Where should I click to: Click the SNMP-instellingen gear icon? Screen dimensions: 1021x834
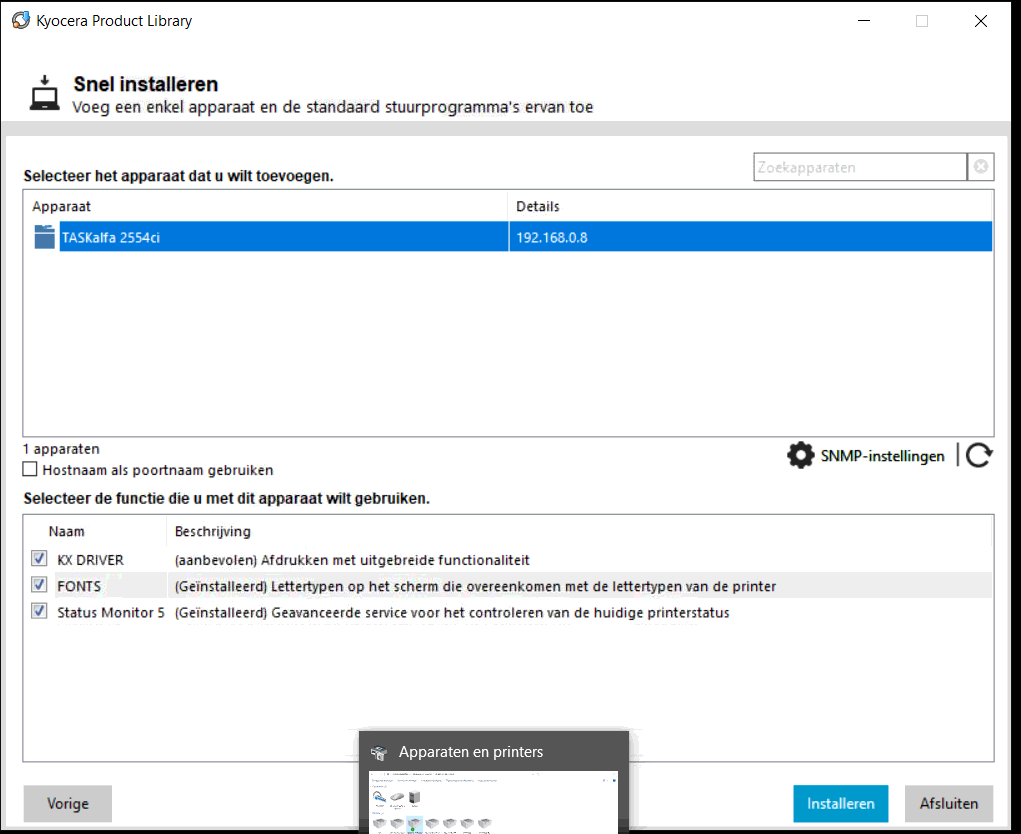tap(800, 455)
